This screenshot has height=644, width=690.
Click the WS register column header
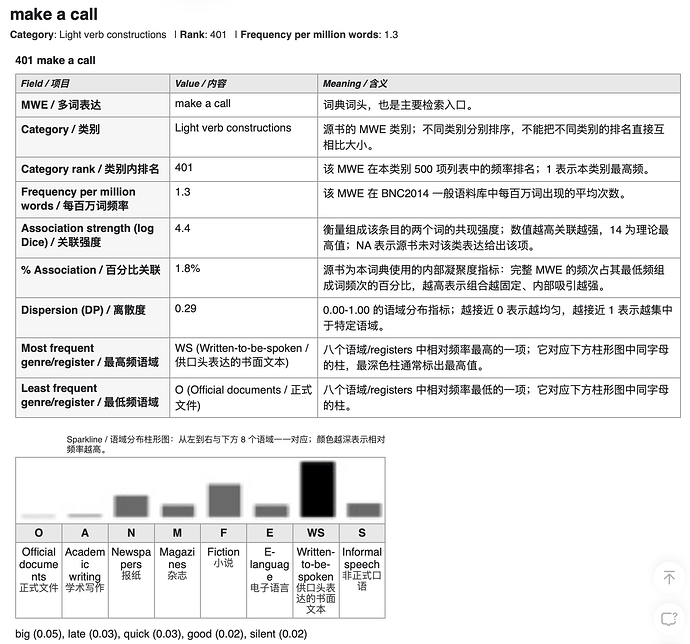coord(316,533)
